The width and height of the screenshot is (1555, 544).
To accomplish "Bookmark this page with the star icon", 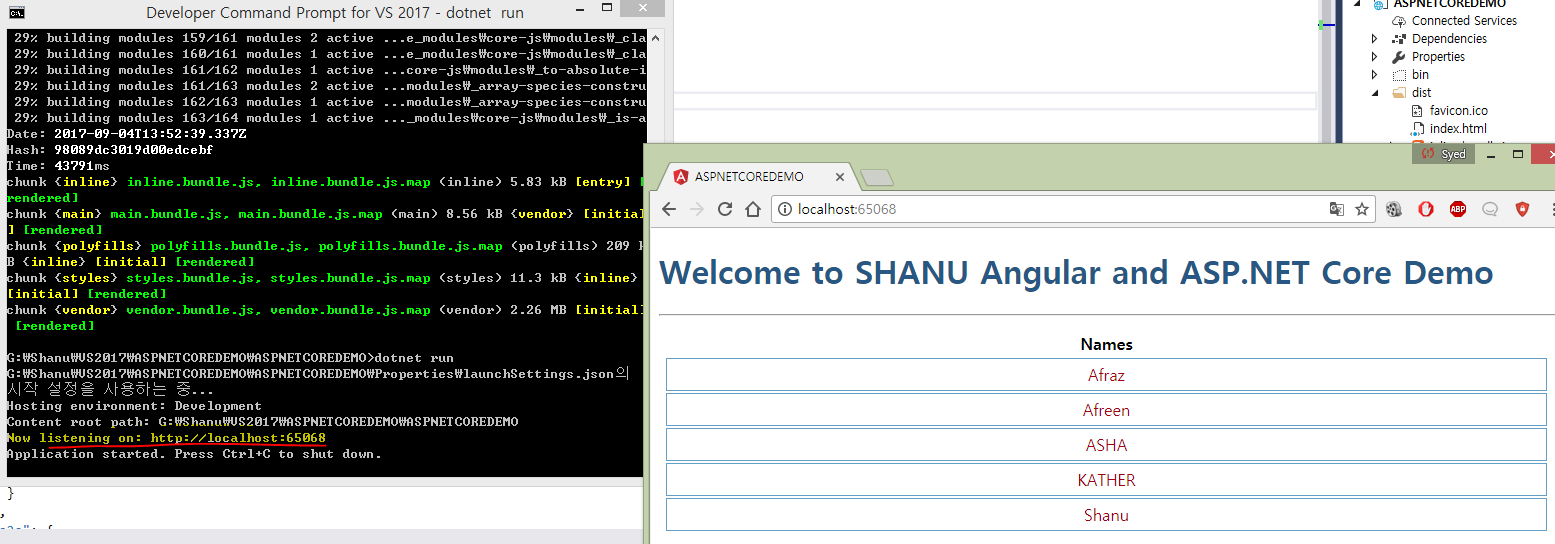I will tap(1362, 209).
